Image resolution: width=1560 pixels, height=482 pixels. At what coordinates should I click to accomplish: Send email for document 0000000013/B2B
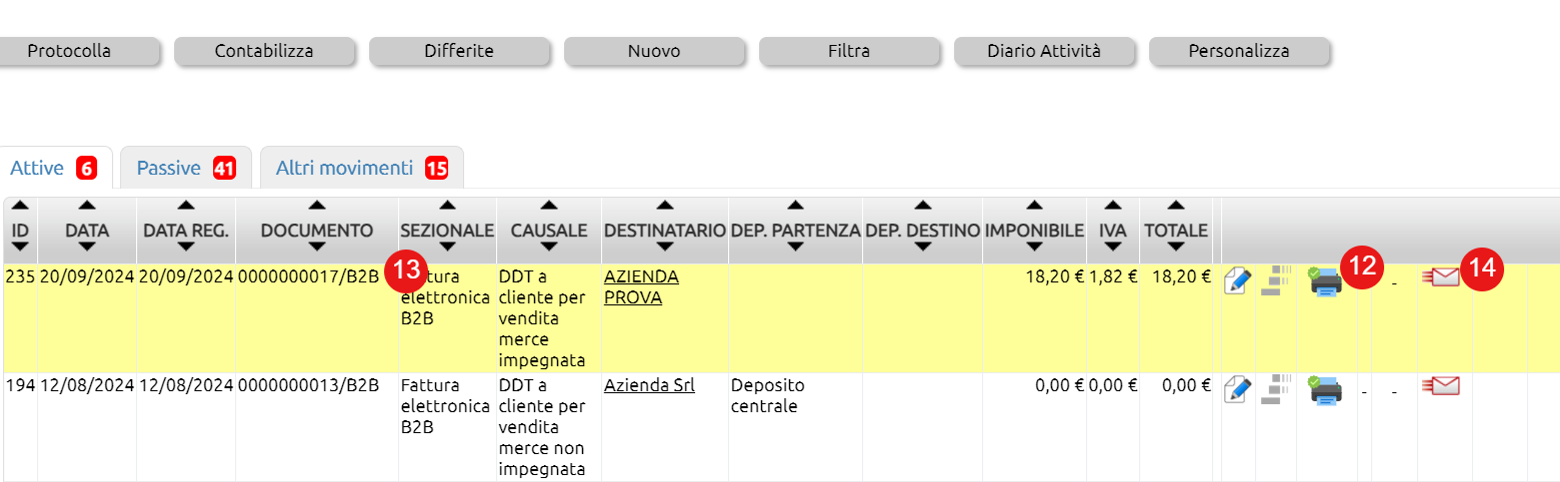pos(1440,386)
